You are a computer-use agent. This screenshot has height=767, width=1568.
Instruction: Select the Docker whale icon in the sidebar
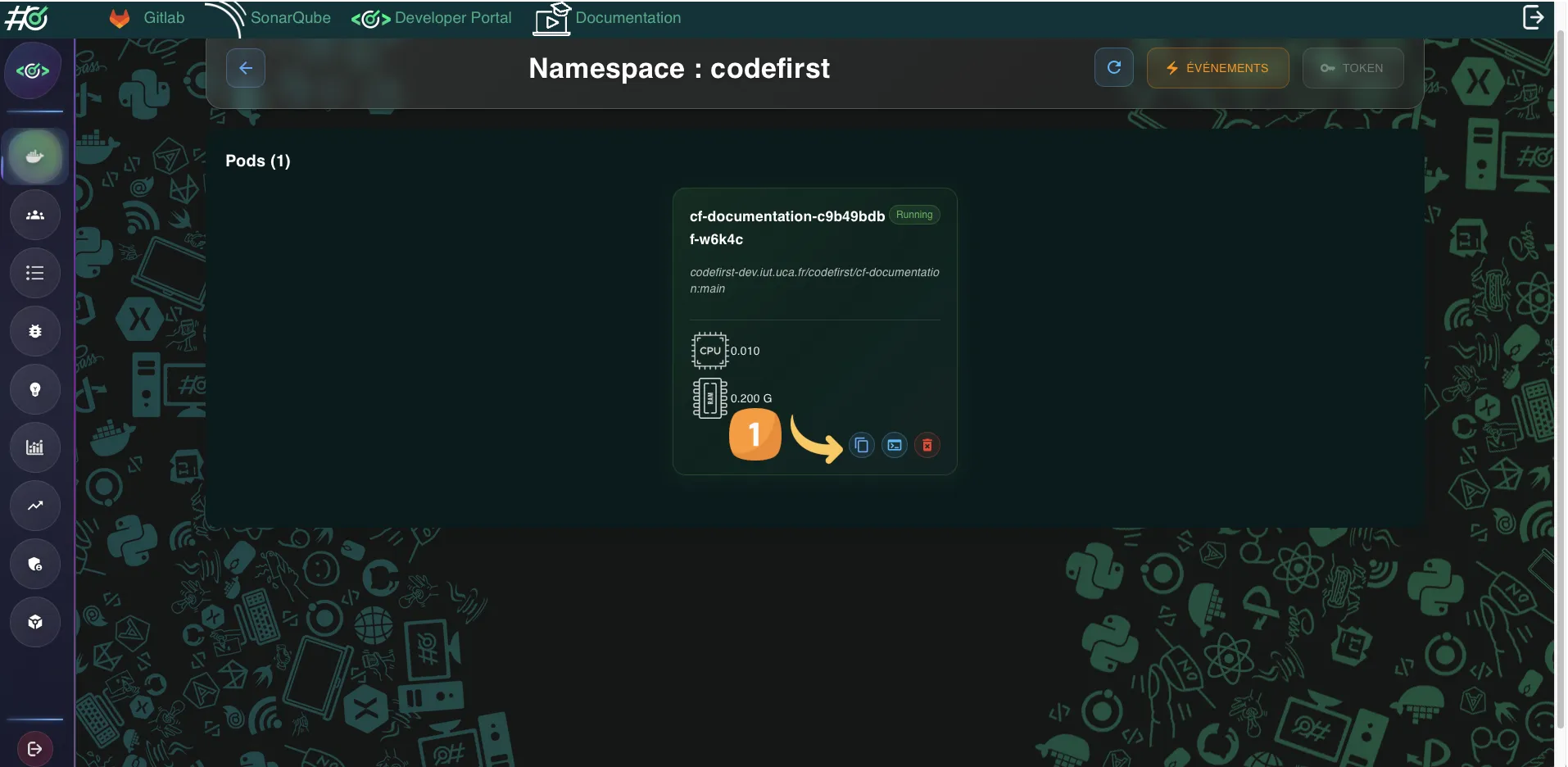[34, 156]
